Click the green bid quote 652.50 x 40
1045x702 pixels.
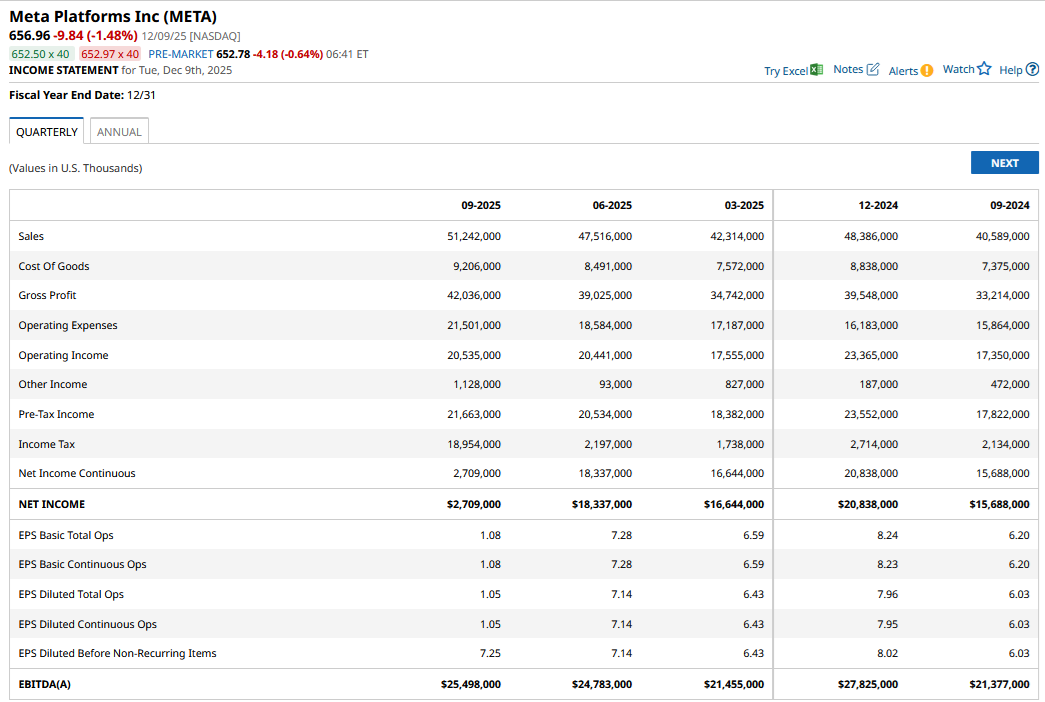(41, 54)
